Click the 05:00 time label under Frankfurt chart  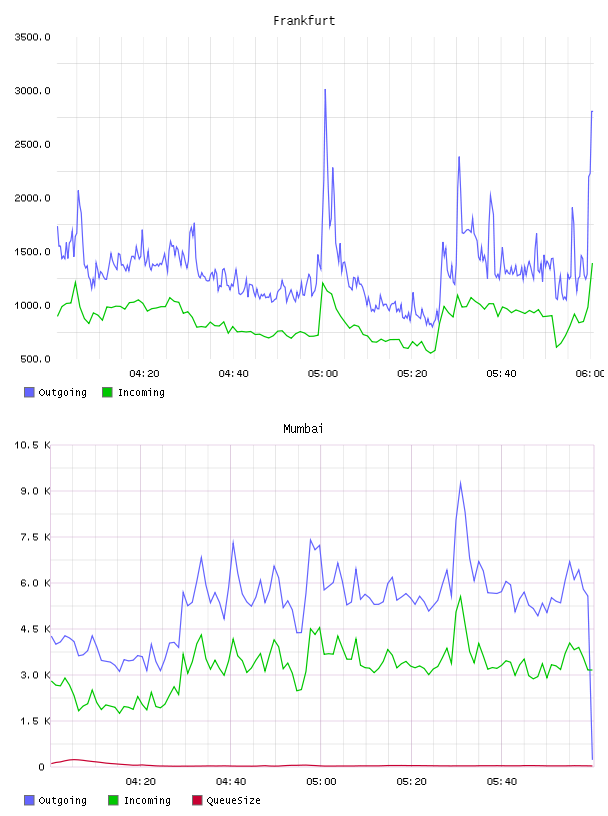tap(323, 374)
